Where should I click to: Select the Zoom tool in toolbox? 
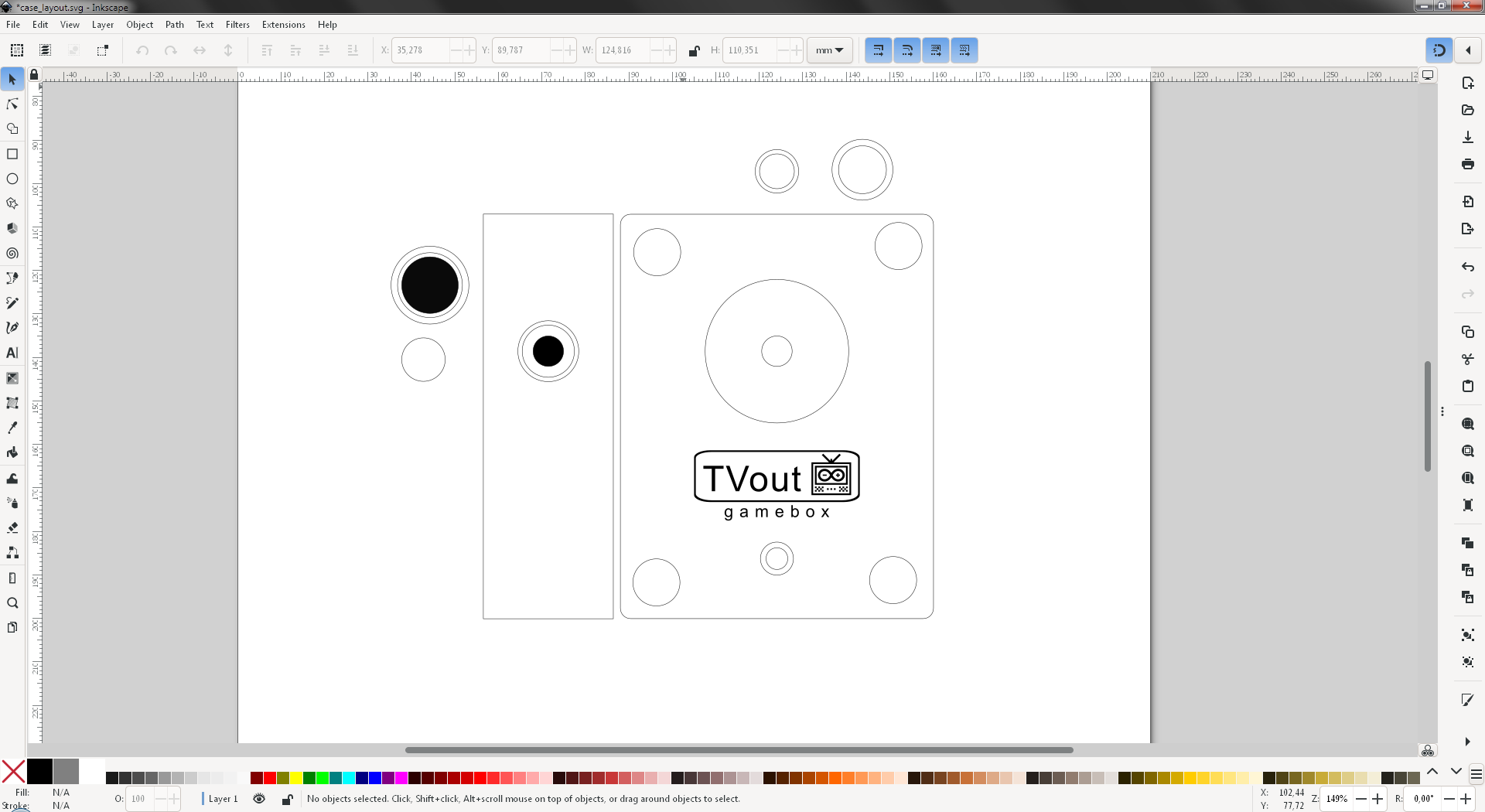[12, 603]
